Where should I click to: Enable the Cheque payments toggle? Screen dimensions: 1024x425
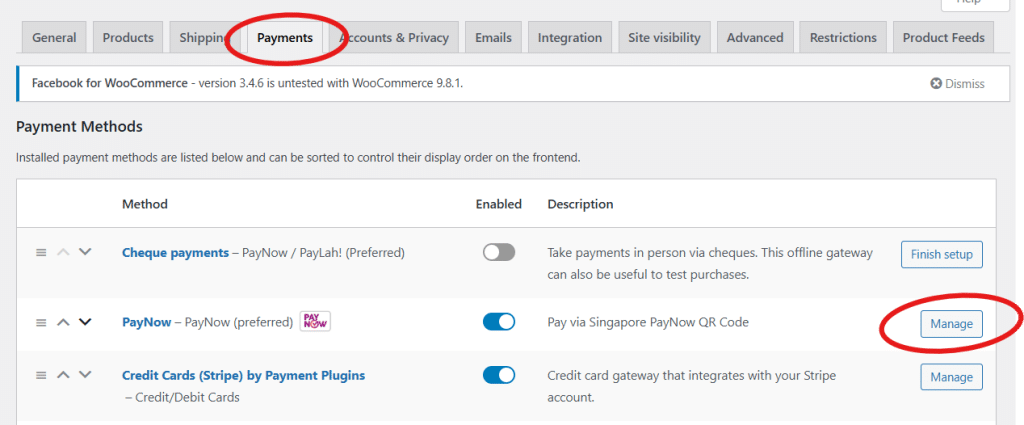(x=498, y=253)
